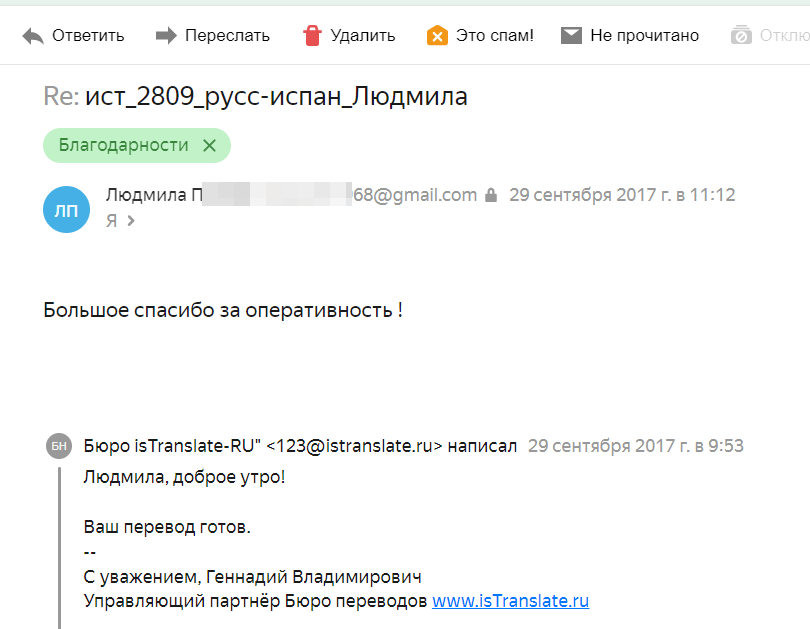This screenshot has height=629, width=810.
Task: Mark email as Не прочитано
Action: click(644, 36)
